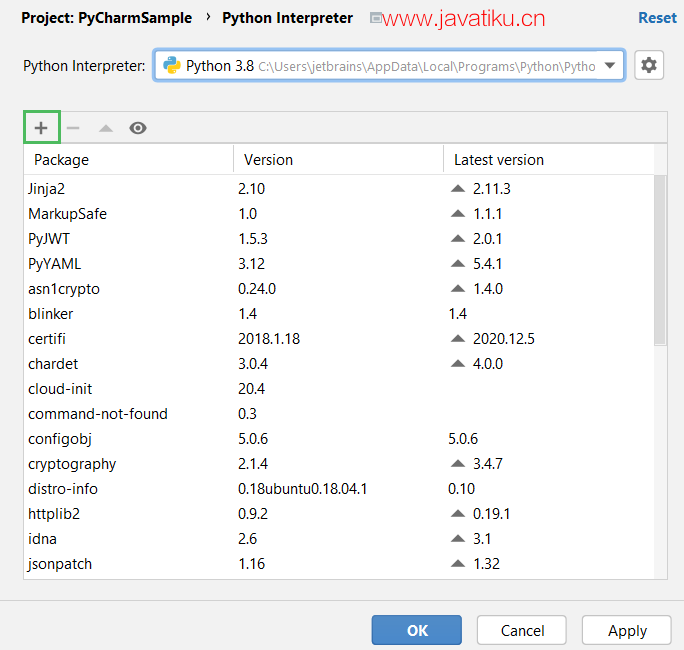Click the upgrade arrow next to 1.4.0
This screenshot has width=684, height=650.
(x=458, y=288)
